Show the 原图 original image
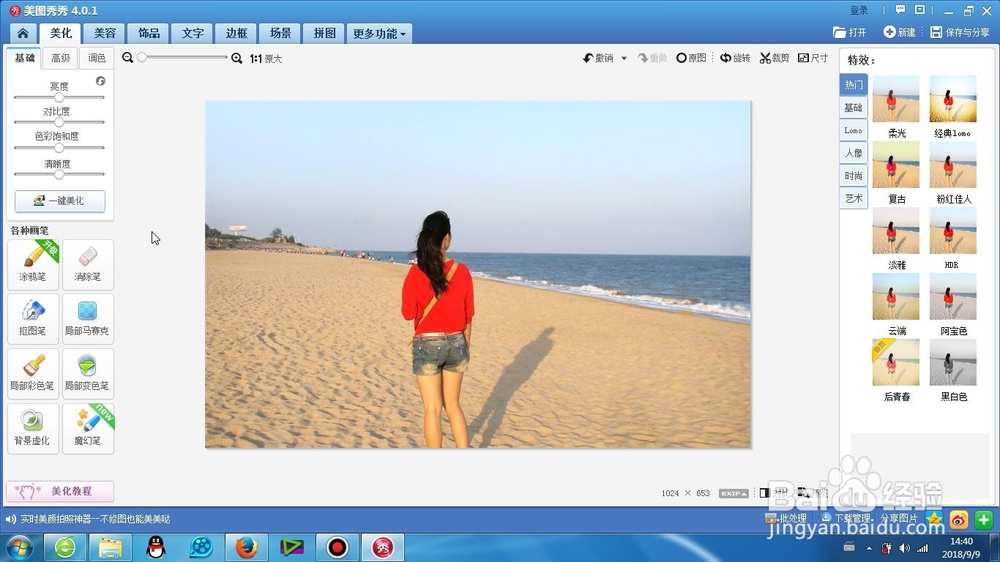 691,58
